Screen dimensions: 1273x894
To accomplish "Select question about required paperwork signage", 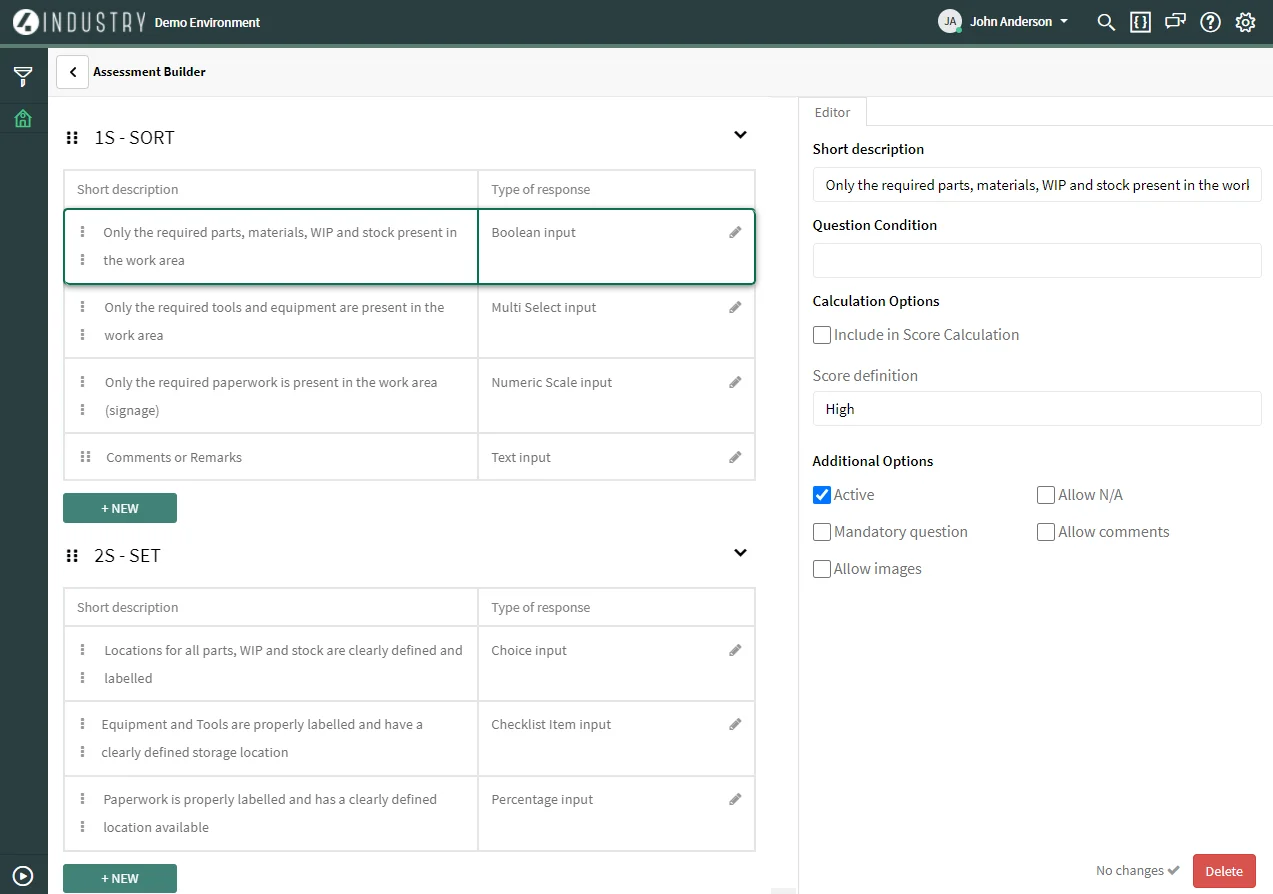I will click(271, 396).
